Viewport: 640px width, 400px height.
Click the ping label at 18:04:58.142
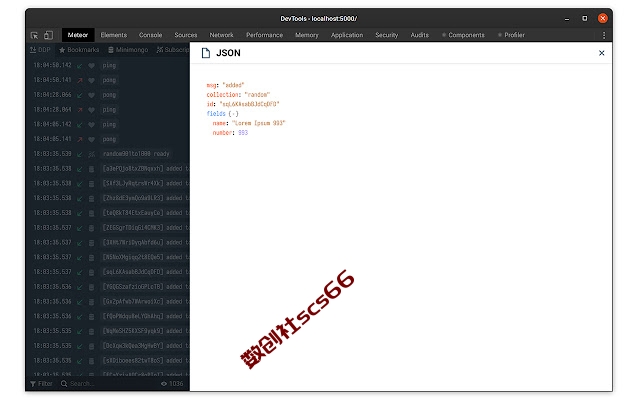pyautogui.click(x=109, y=65)
